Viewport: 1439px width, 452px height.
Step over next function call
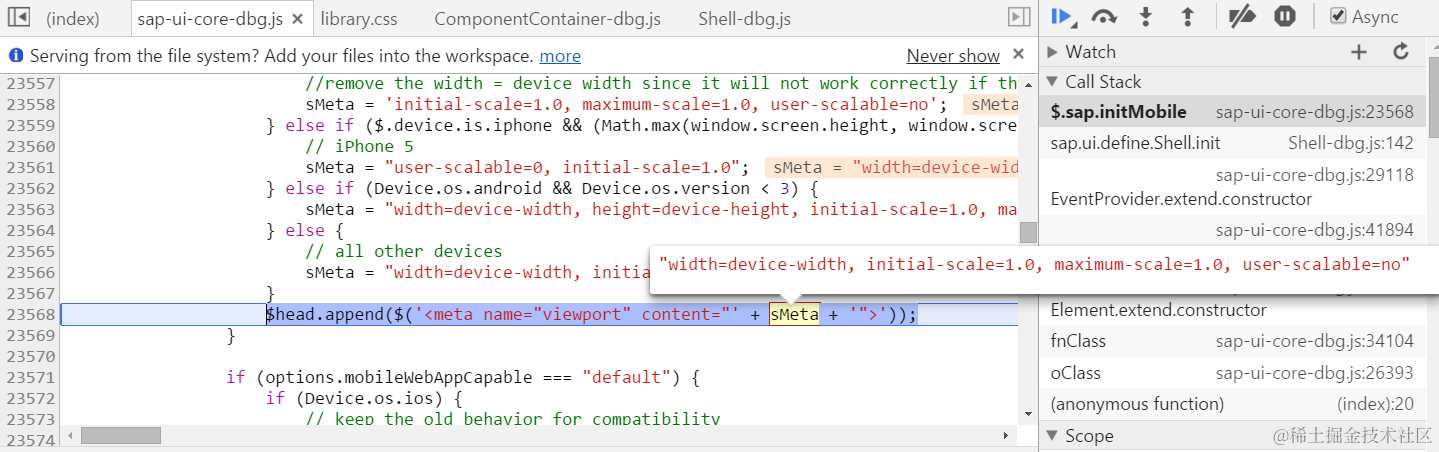click(1104, 16)
